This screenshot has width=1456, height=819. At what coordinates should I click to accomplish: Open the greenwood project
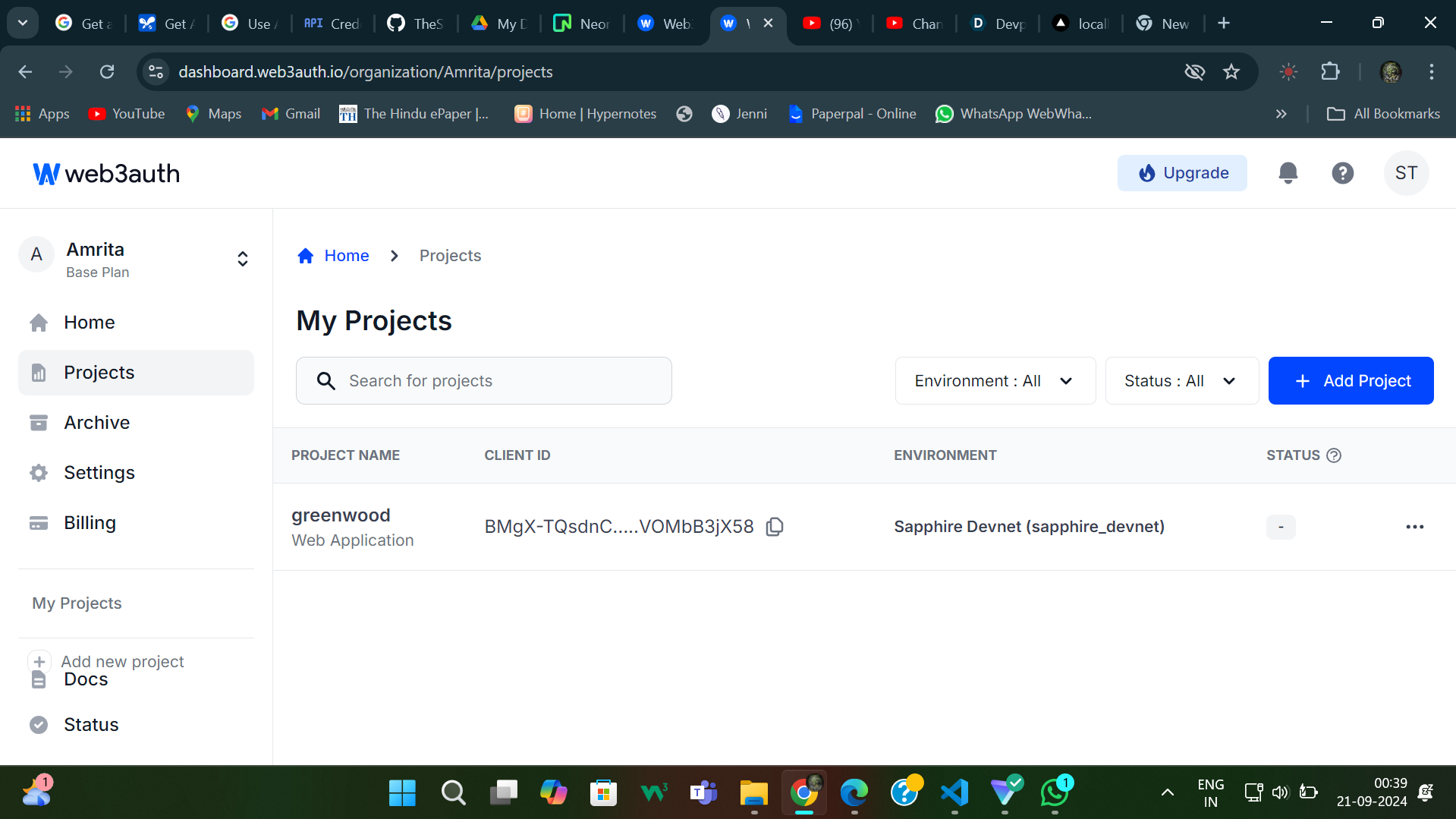pos(340,515)
